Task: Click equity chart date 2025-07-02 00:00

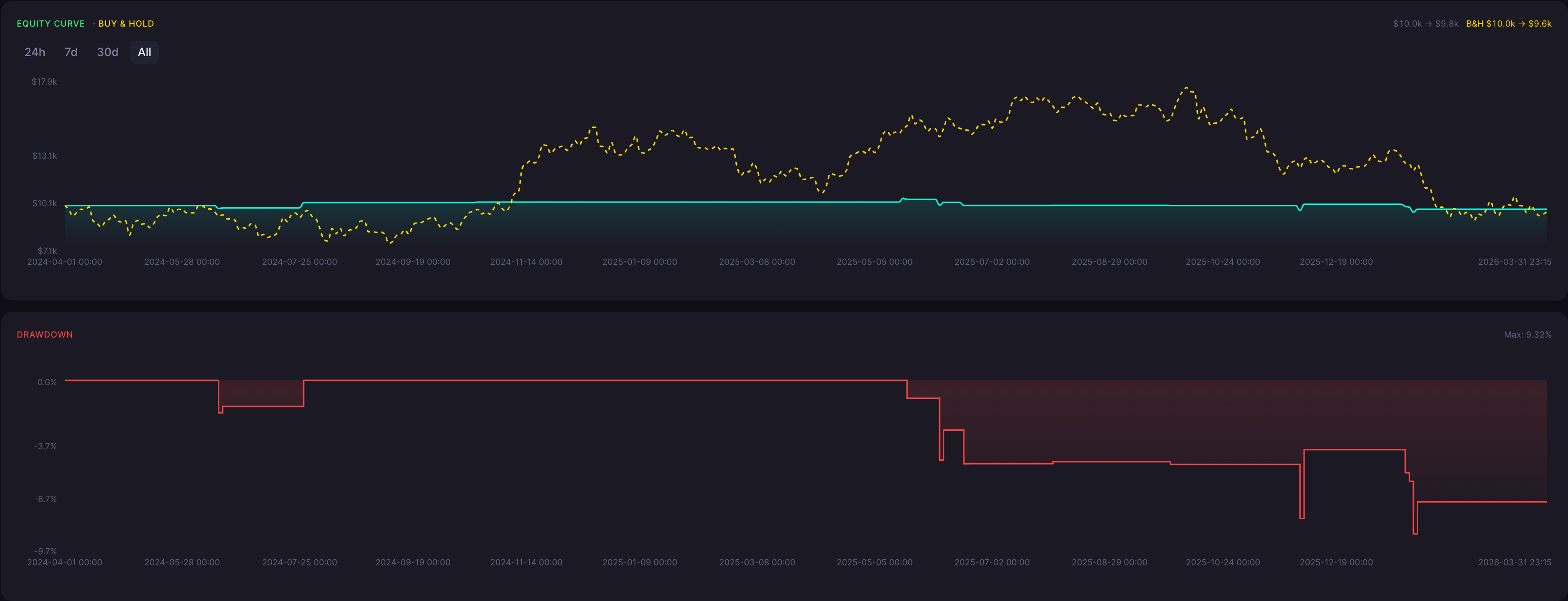Action: tap(992, 262)
